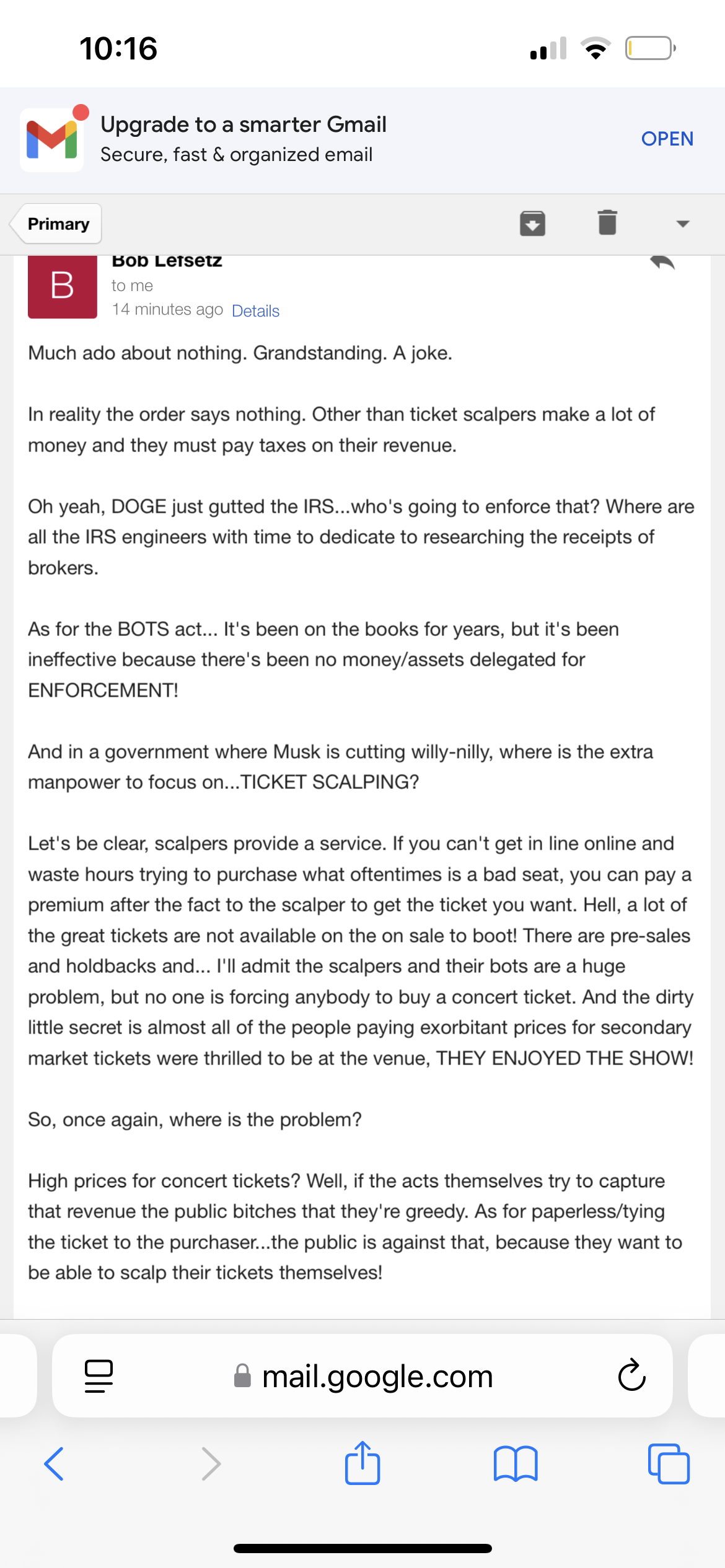Tap the 10:16 status bar clock
The image size is (725, 1568).
[x=118, y=48]
